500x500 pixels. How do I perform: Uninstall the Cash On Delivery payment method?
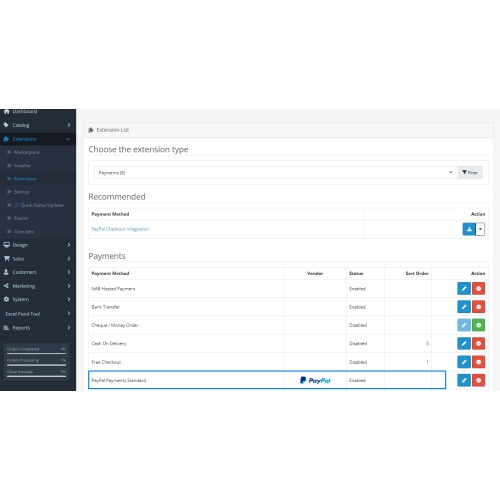[x=478, y=343]
